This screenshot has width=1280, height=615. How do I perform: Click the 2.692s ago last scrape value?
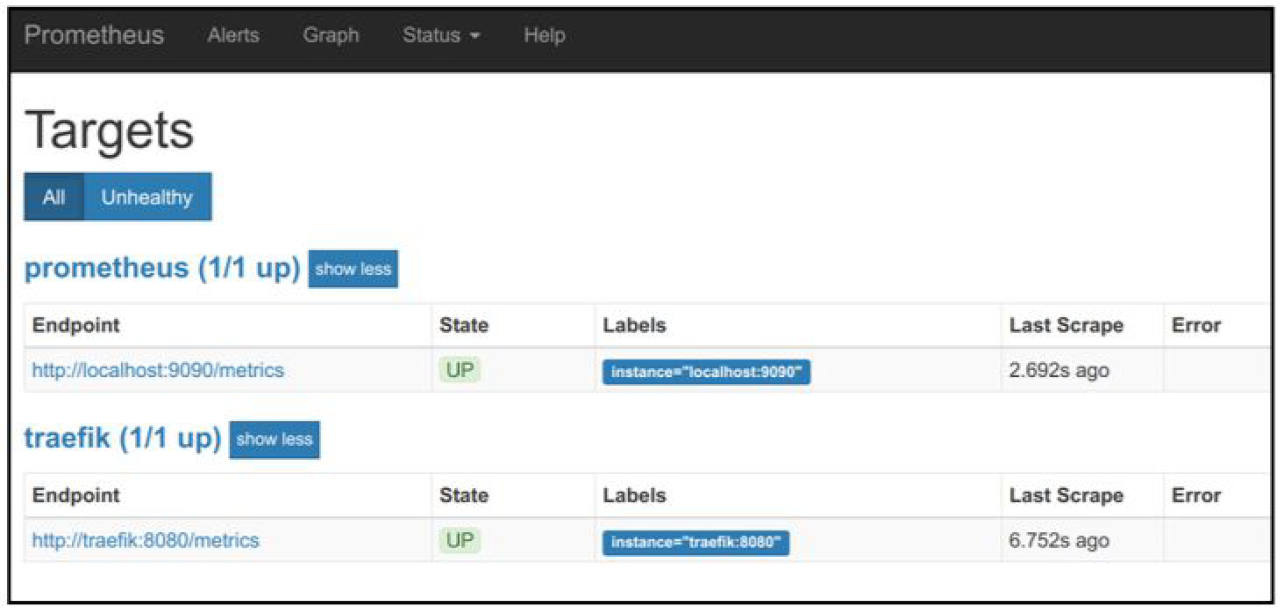[x=1059, y=370]
